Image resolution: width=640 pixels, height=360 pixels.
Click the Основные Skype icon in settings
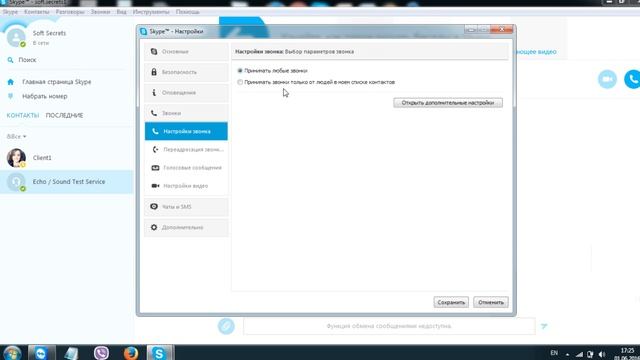(154, 52)
